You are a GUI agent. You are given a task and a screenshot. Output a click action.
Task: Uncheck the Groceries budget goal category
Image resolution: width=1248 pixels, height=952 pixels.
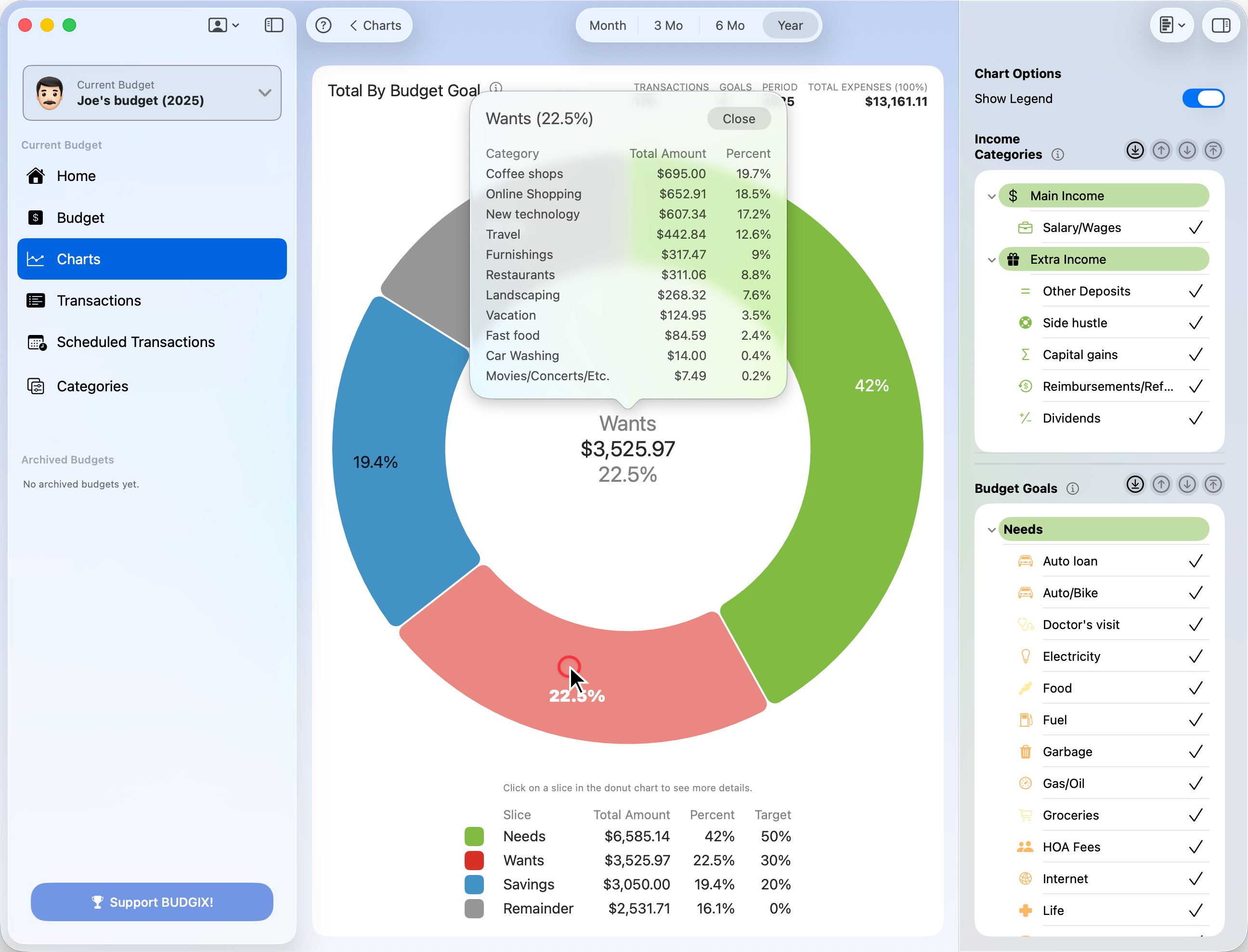[x=1196, y=815]
